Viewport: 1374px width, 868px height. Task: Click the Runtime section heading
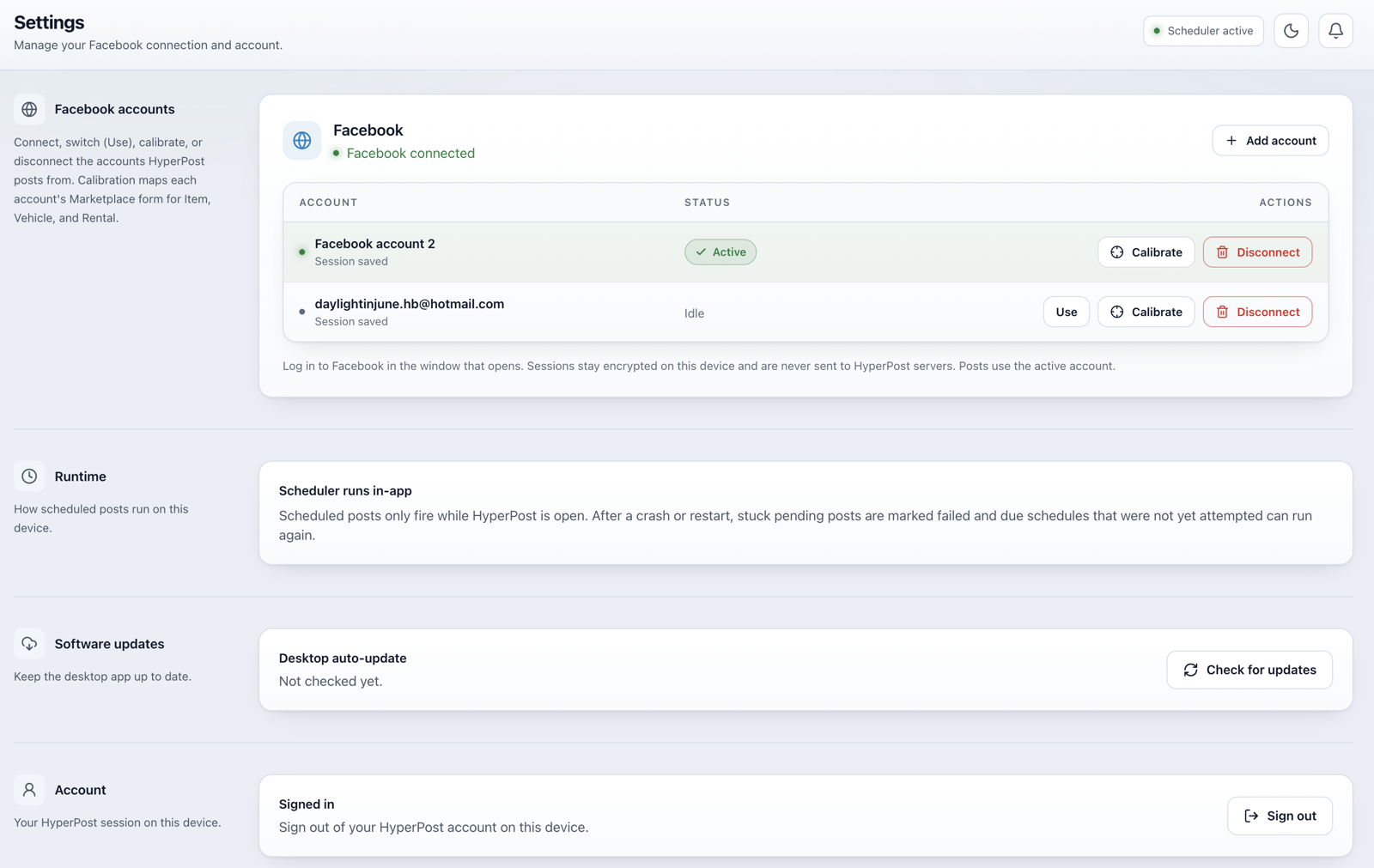(x=80, y=476)
